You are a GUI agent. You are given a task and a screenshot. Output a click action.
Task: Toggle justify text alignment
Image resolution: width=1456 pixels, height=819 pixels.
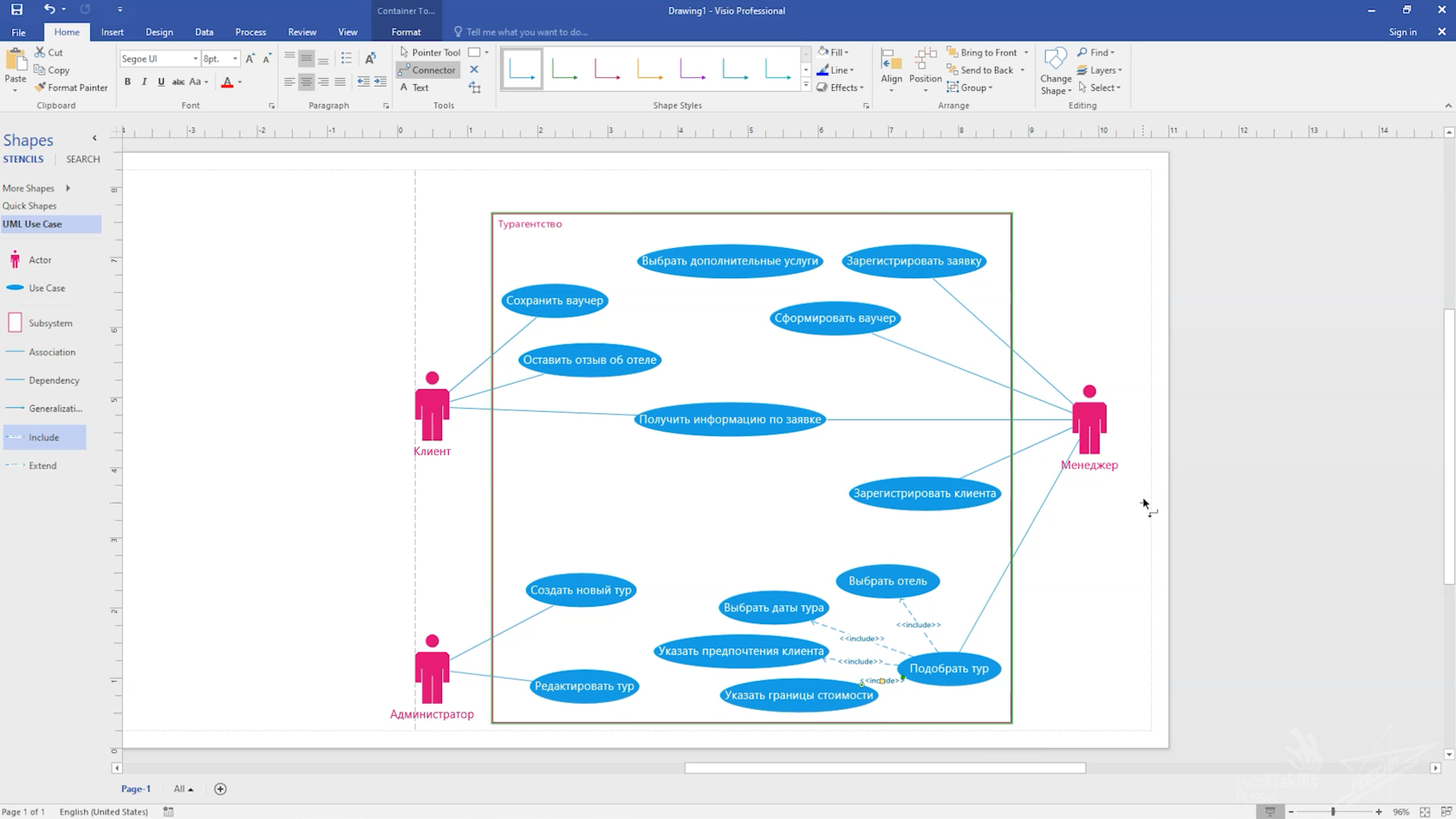click(x=340, y=81)
